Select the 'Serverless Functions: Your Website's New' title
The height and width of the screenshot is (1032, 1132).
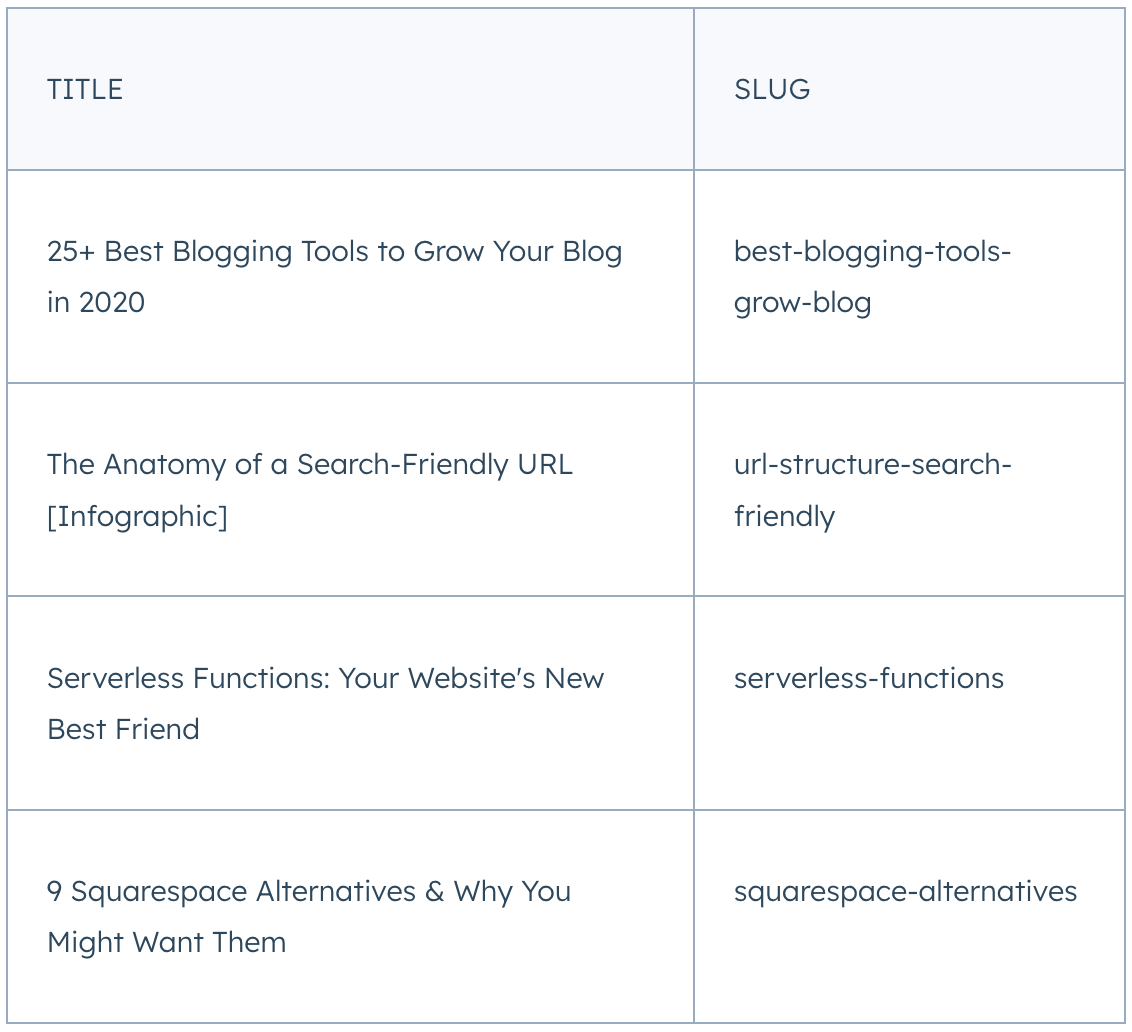pos(326,679)
